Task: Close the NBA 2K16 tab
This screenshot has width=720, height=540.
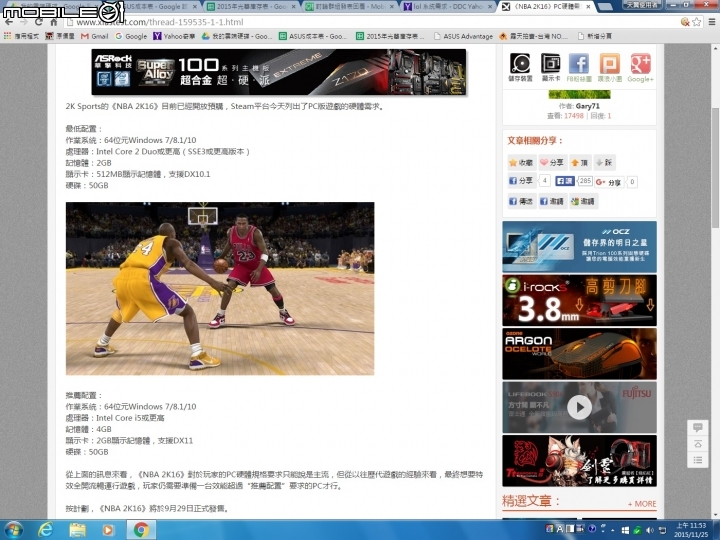Action: point(588,6)
